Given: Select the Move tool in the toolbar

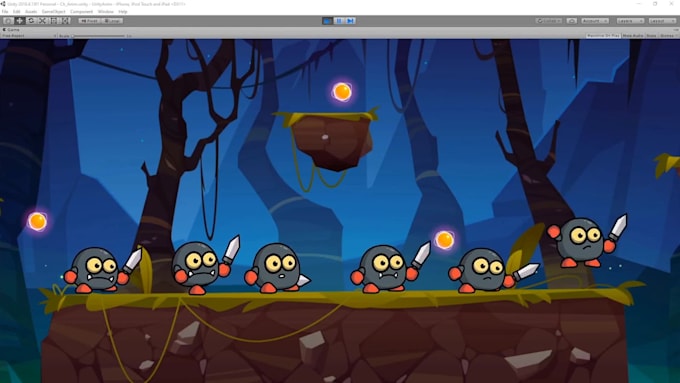Looking at the screenshot, I should [20, 21].
